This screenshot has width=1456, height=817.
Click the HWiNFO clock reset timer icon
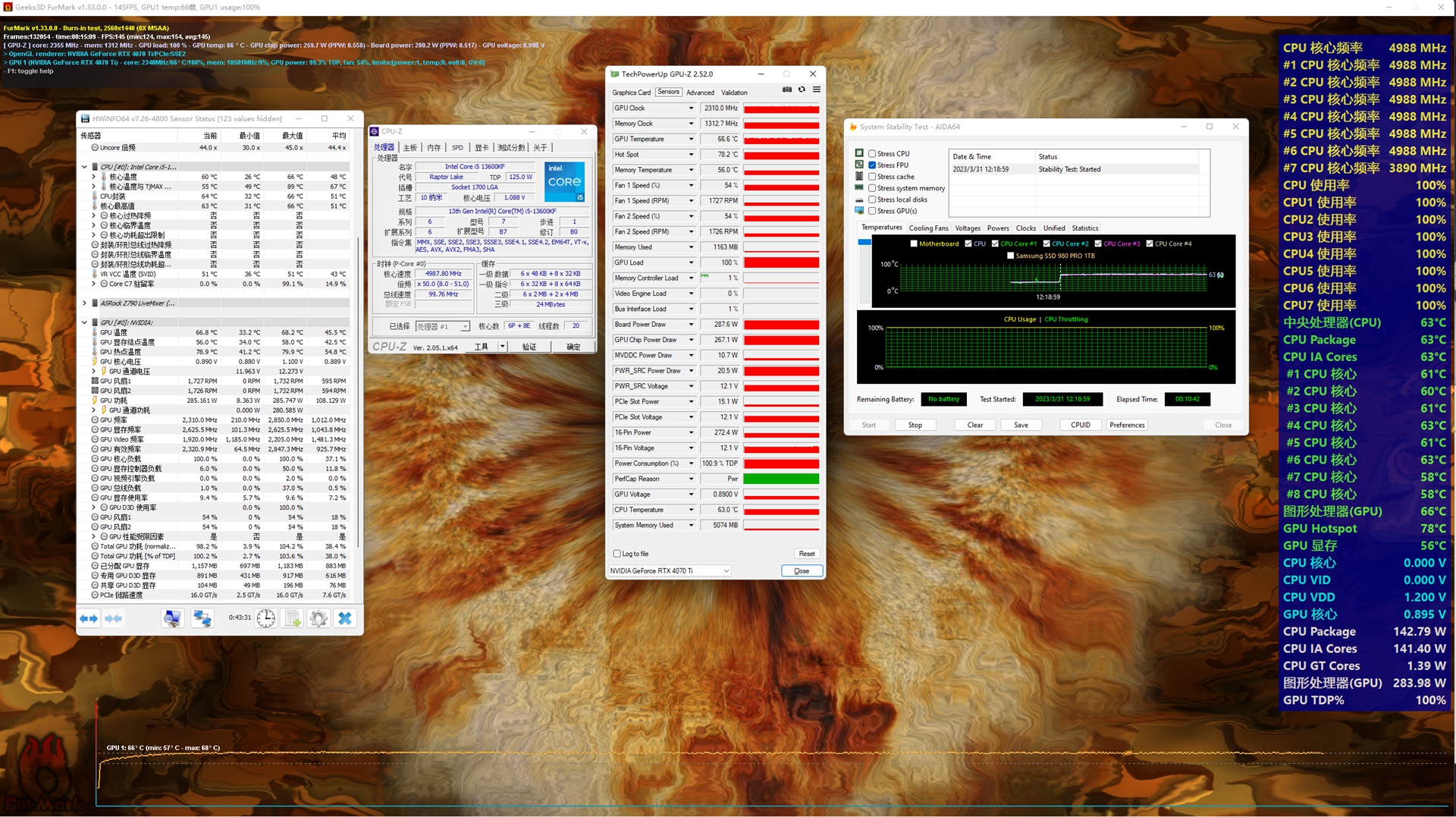tap(265, 618)
